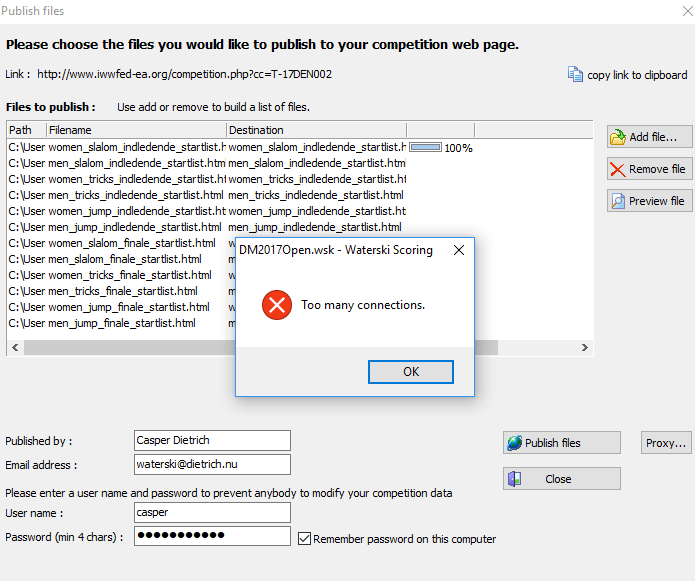Close the error dialog with X
Image resolution: width=695 pixels, height=581 pixels.
click(x=459, y=250)
